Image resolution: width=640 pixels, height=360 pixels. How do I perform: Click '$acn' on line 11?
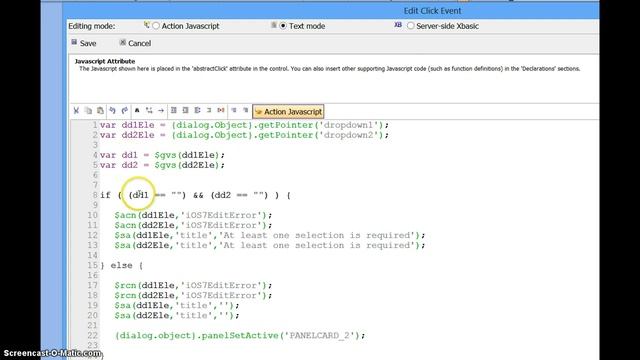pos(125,225)
